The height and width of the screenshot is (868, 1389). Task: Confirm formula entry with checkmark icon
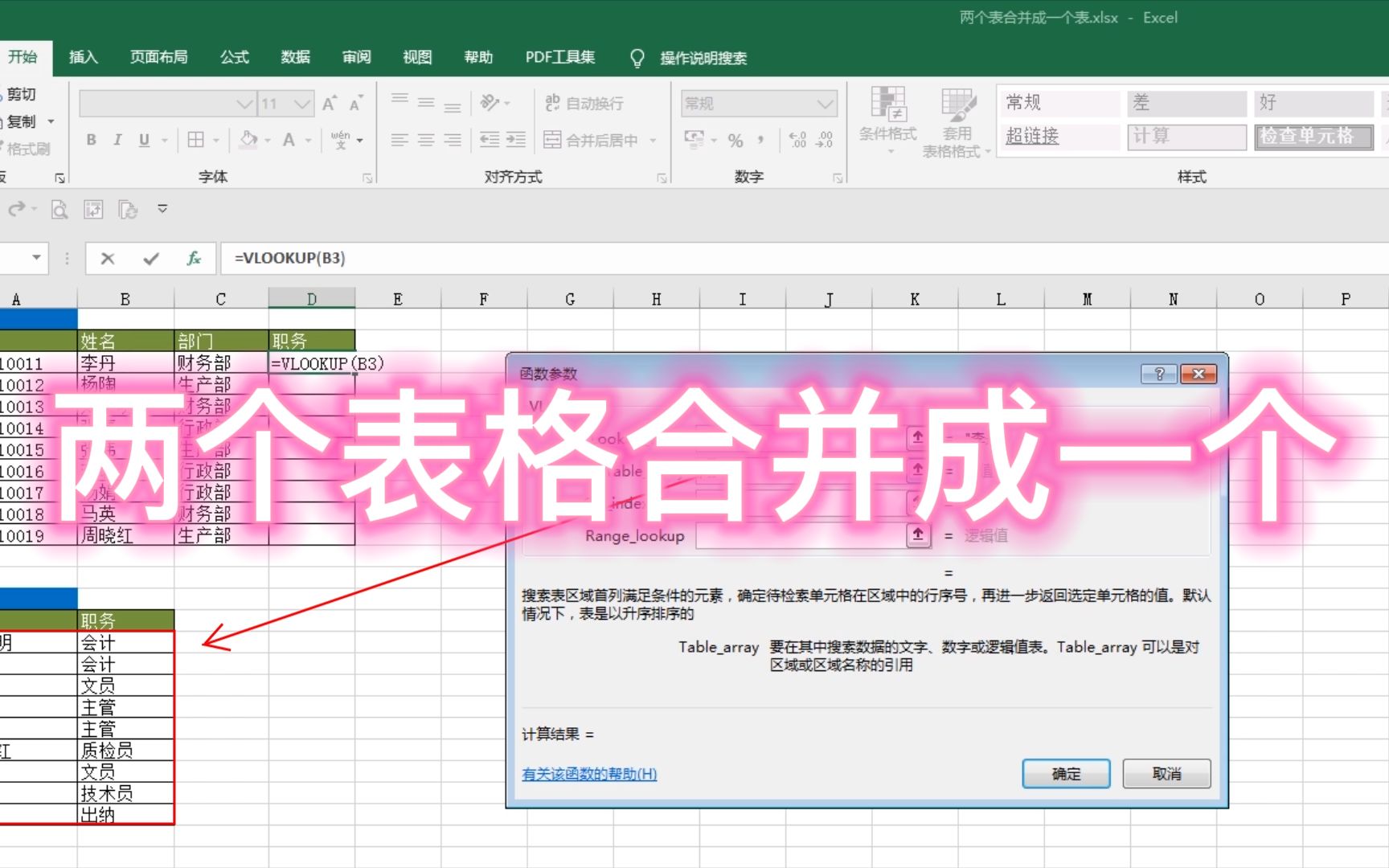point(151,259)
